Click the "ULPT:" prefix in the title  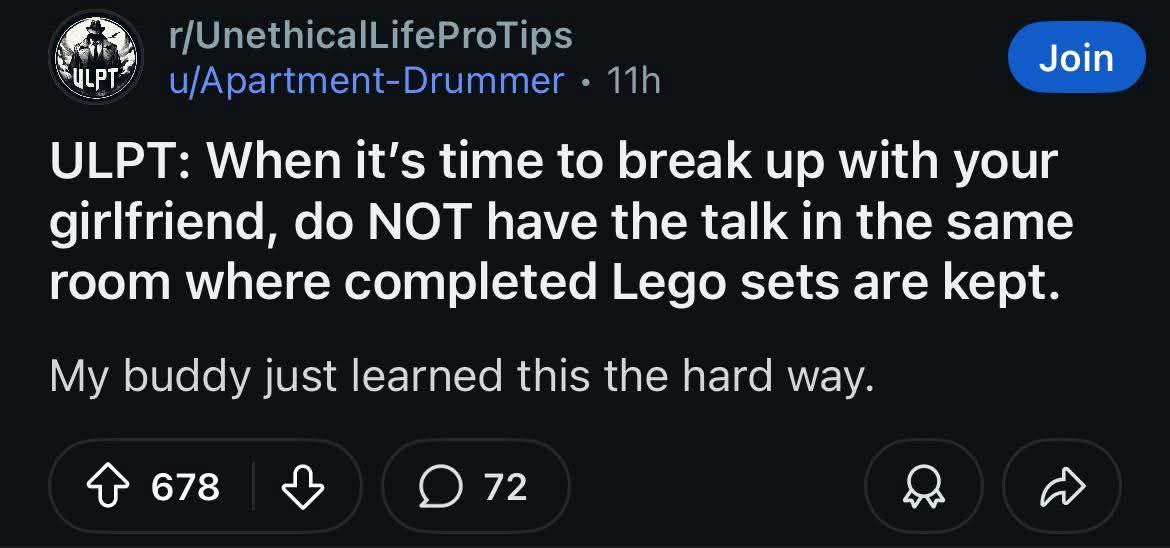click(x=112, y=162)
